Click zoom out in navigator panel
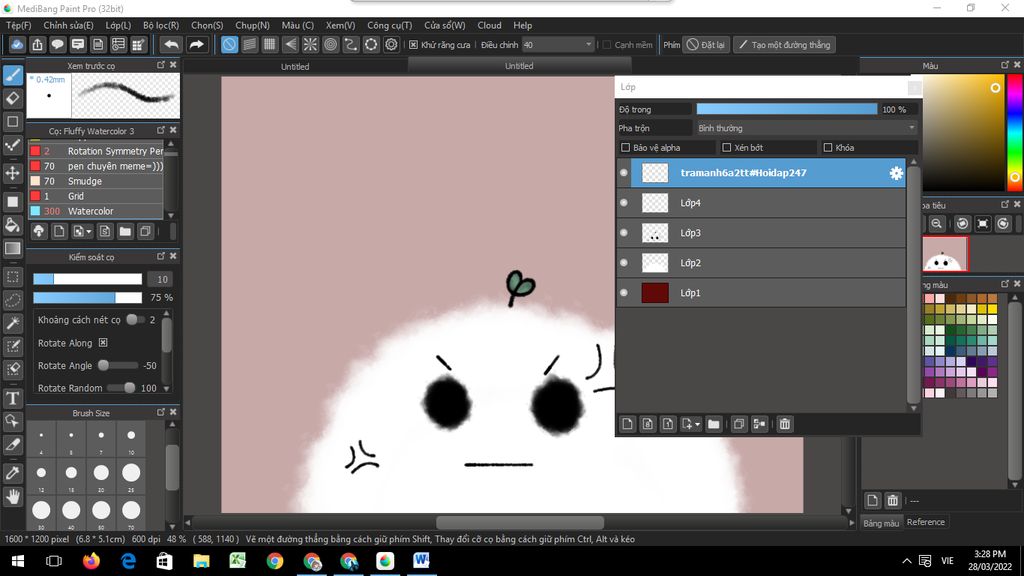The height and width of the screenshot is (576, 1024). [936, 224]
